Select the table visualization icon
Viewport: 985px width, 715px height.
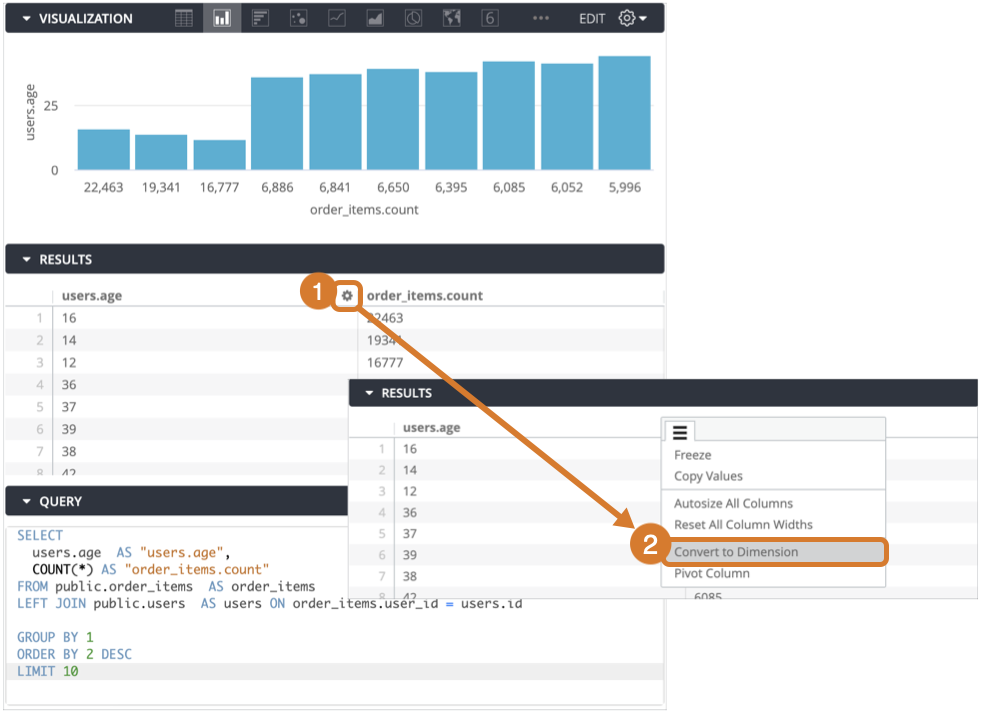pos(184,18)
